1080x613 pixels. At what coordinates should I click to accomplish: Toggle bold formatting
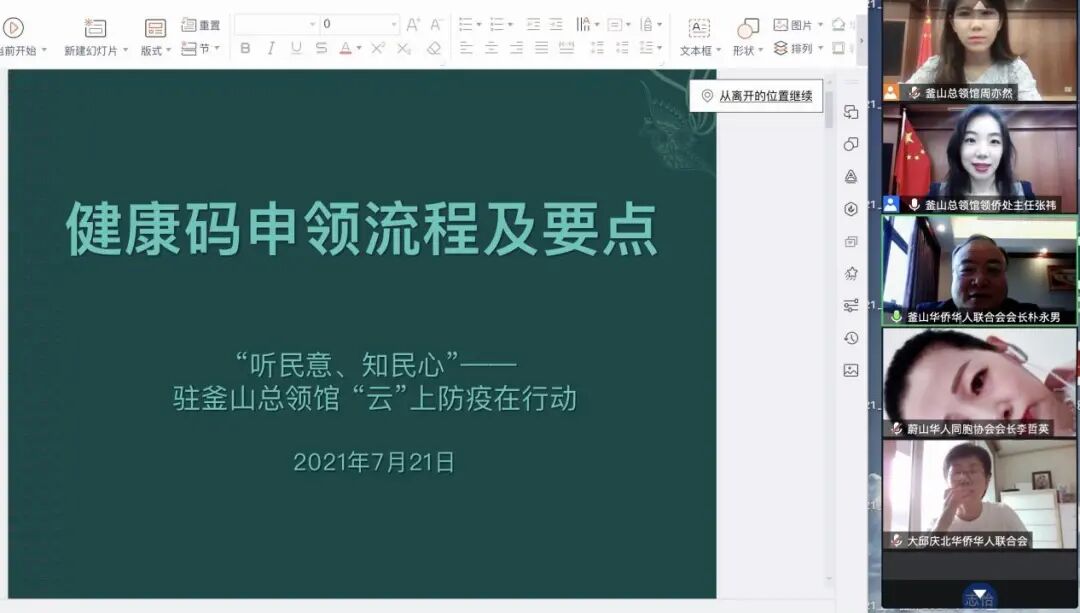[245, 48]
